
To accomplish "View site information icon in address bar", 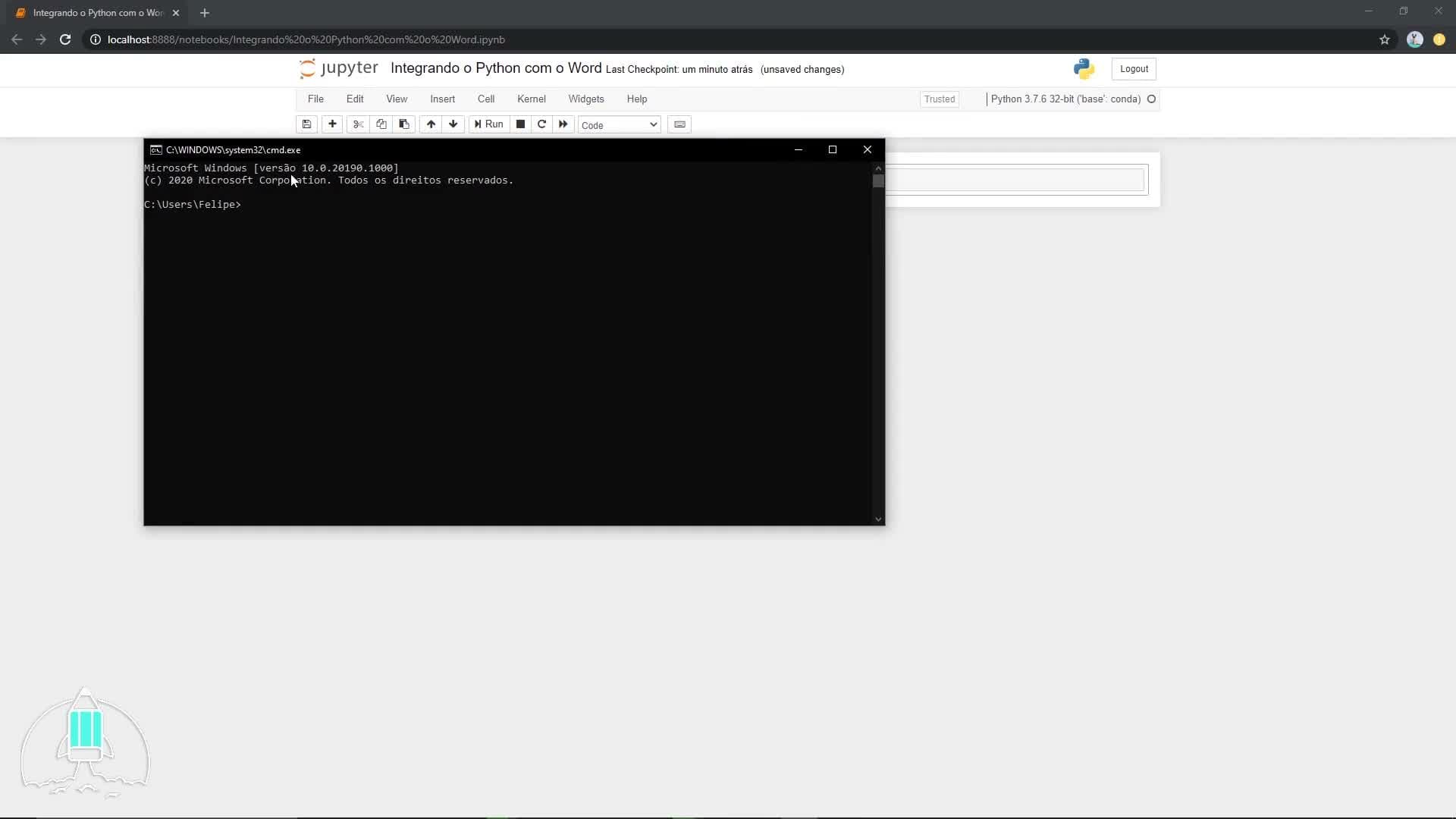I will coord(96,39).
